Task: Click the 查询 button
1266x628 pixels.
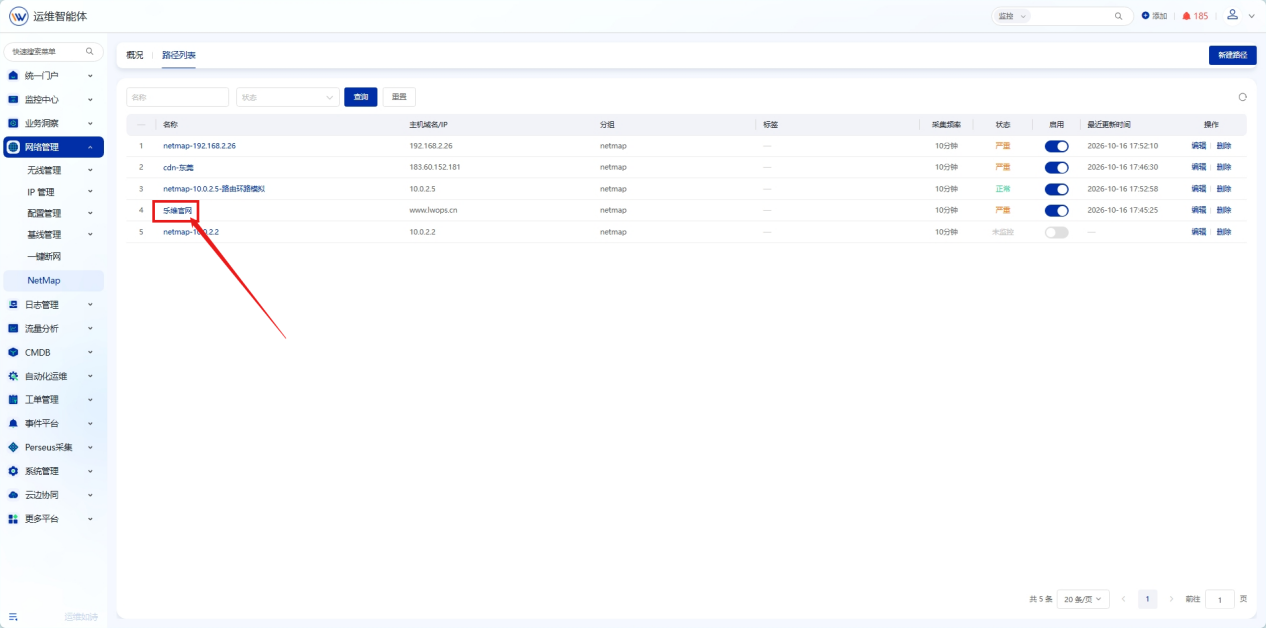Action: (361, 97)
